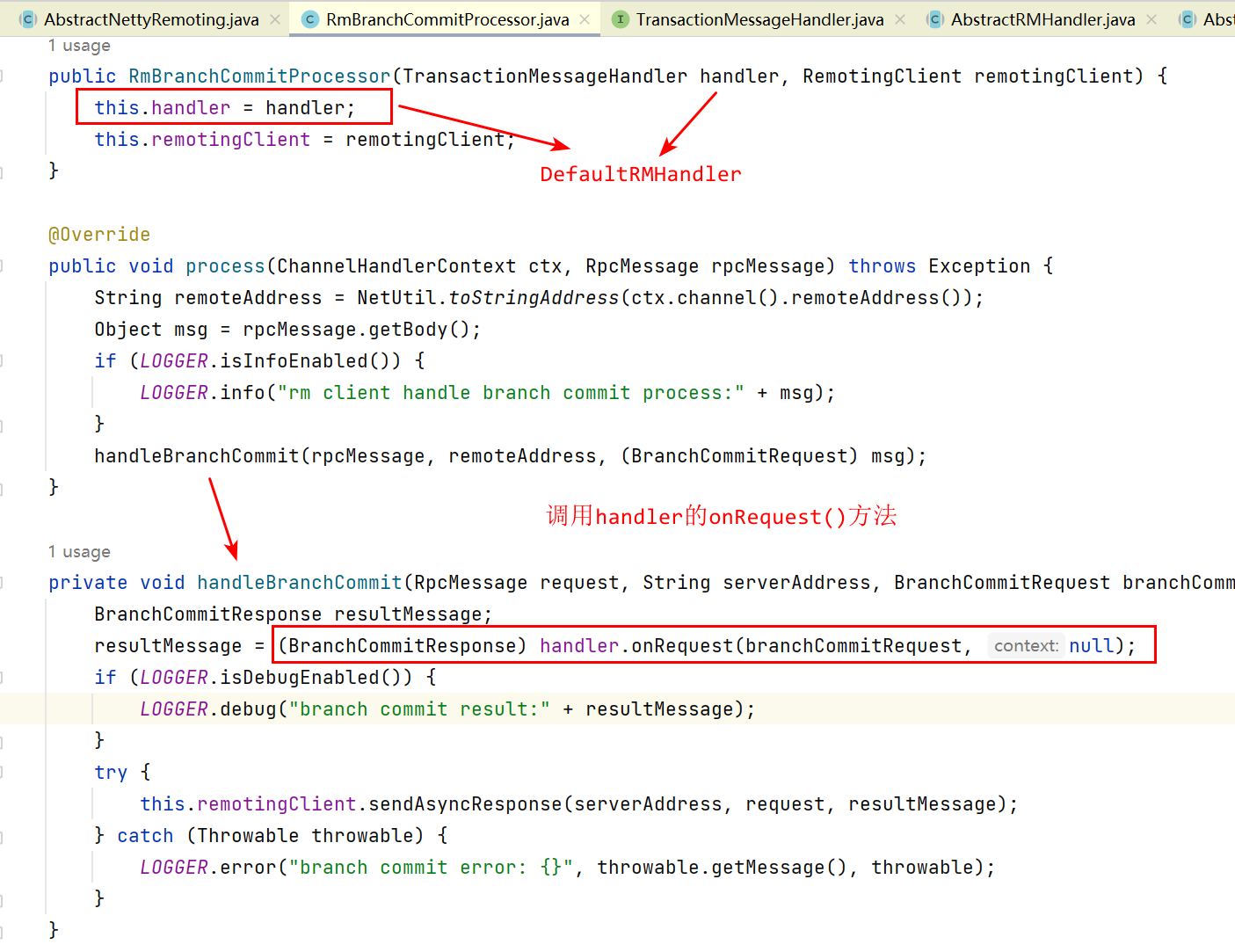Close the RmBranchCommitProcessor.java tab
1235x952 pixels.
click(585, 19)
